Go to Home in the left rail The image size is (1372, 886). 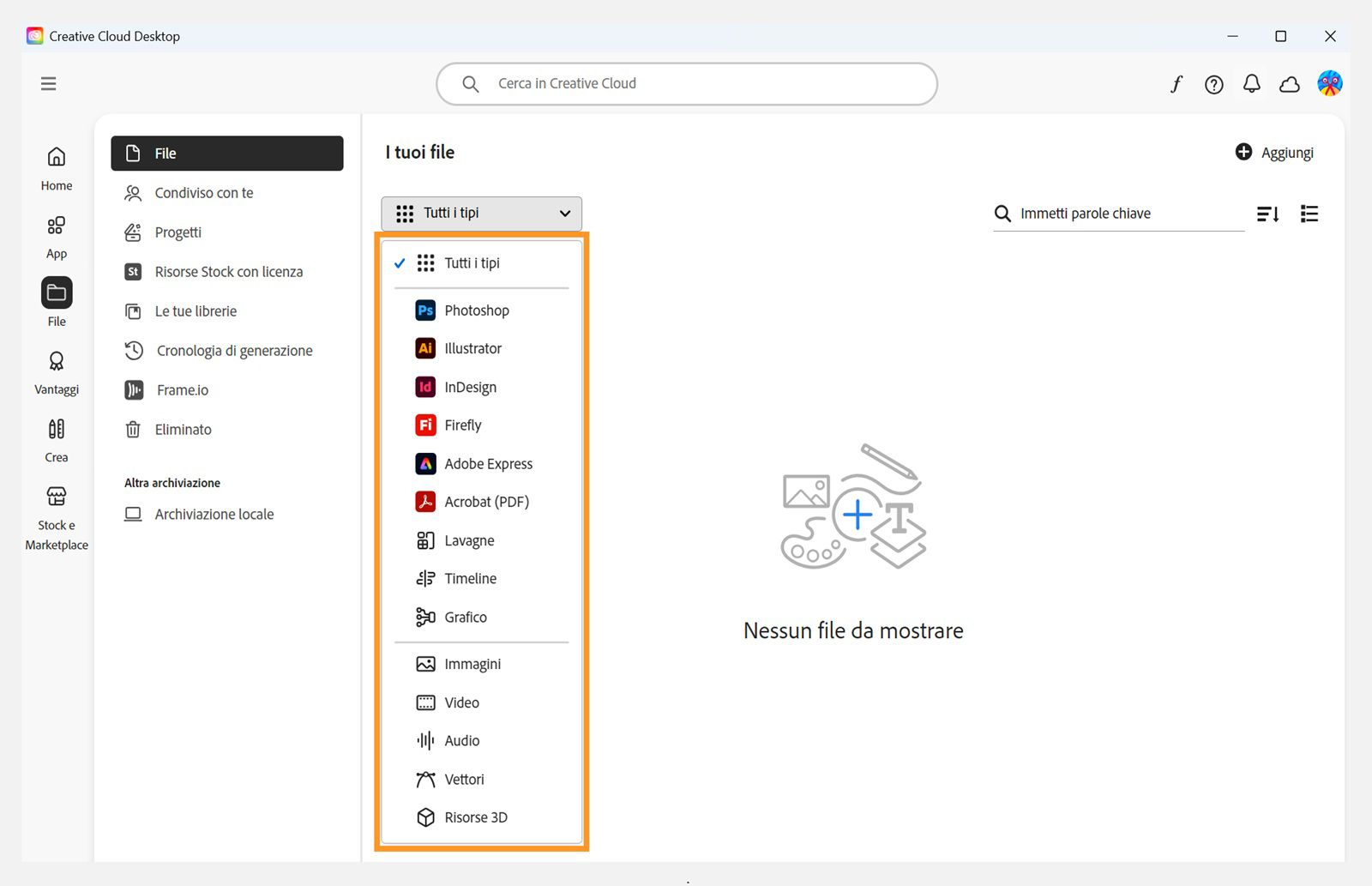tap(57, 168)
